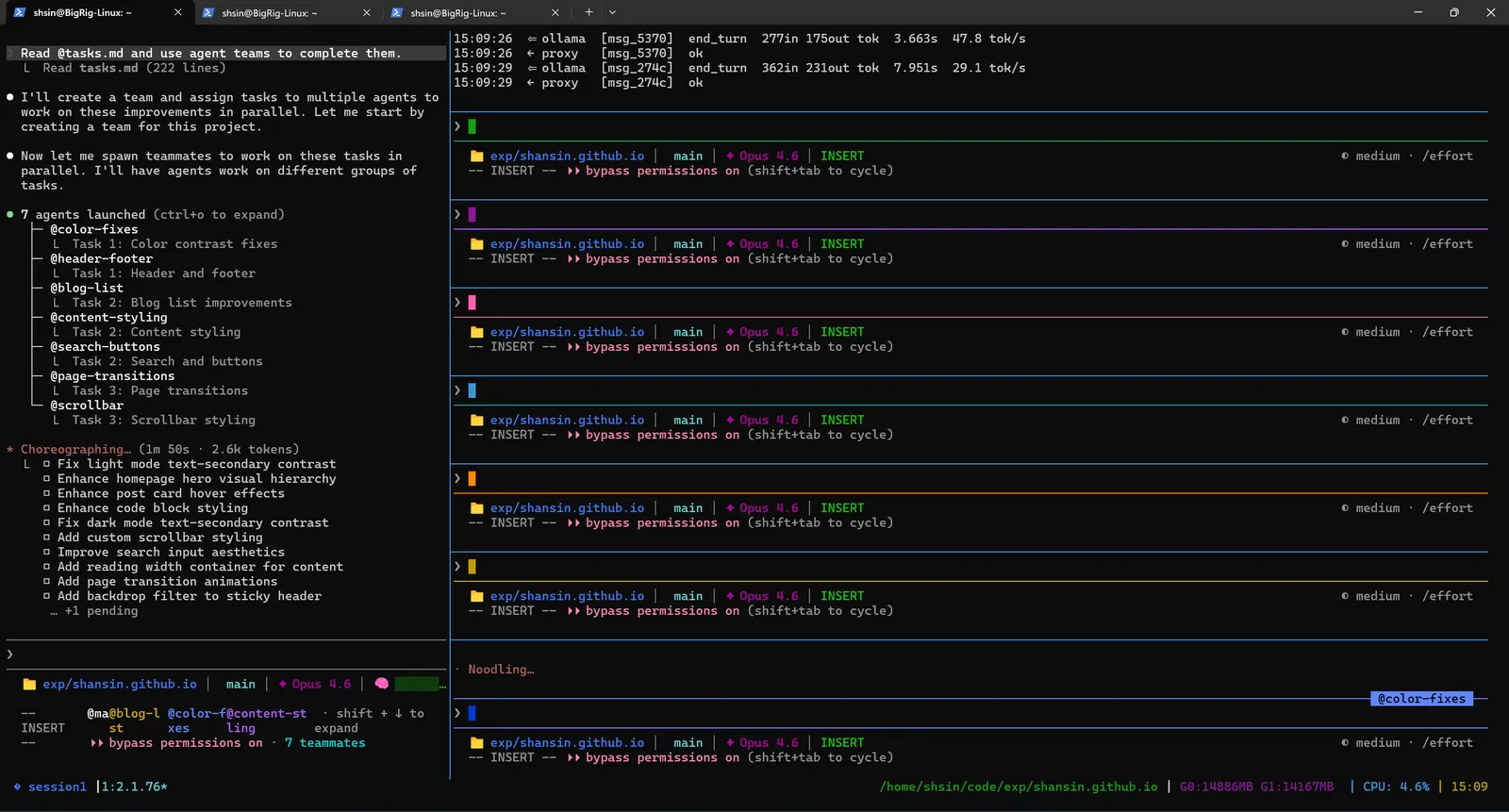Click the 'Noodling…' status text
This screenshot has height=812, width=1509.
click(501, 670)
